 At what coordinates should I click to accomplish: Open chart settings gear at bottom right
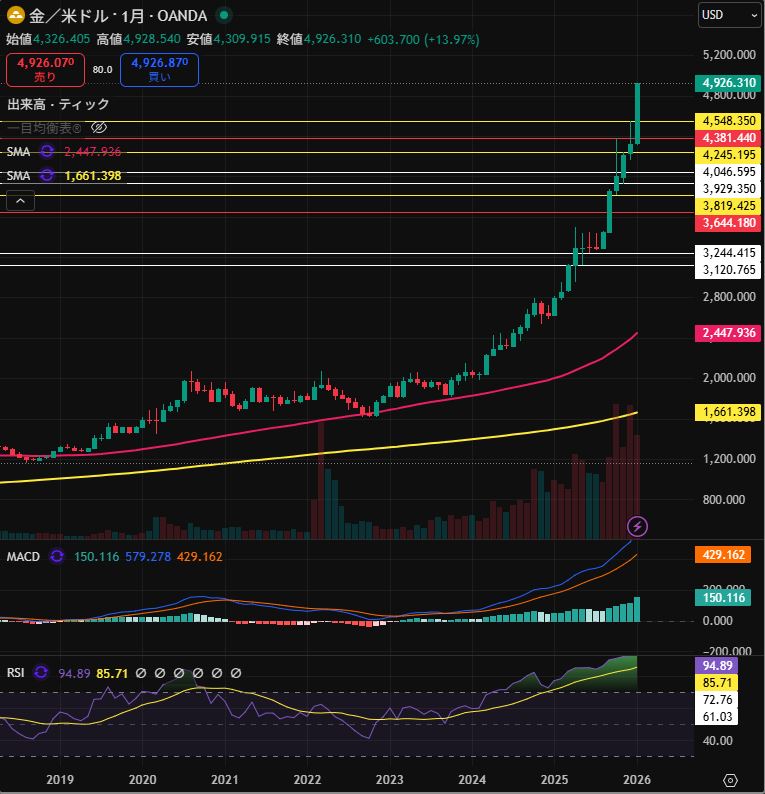click(731, 779)
